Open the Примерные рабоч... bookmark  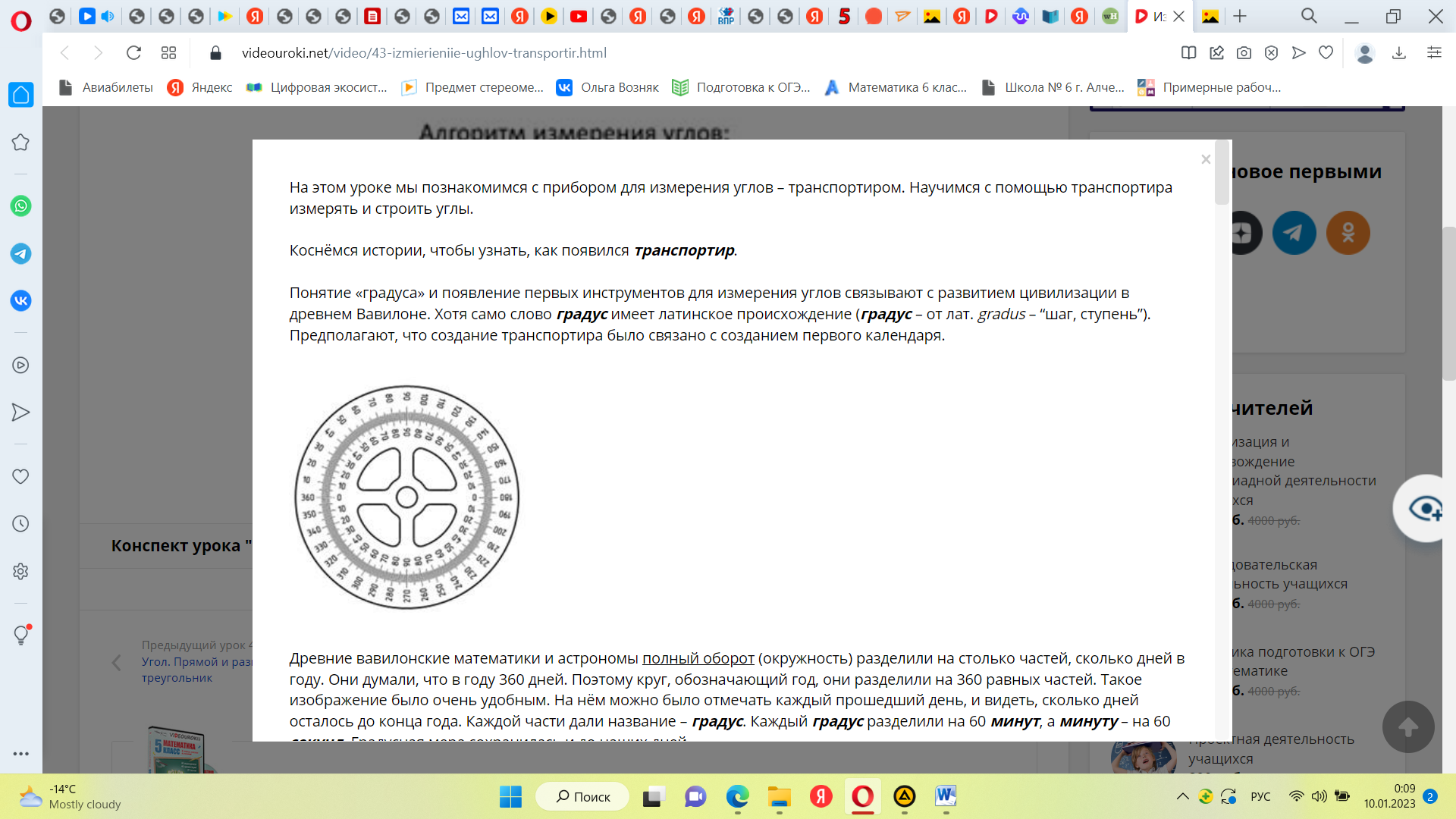click(x=1210, y=87)
